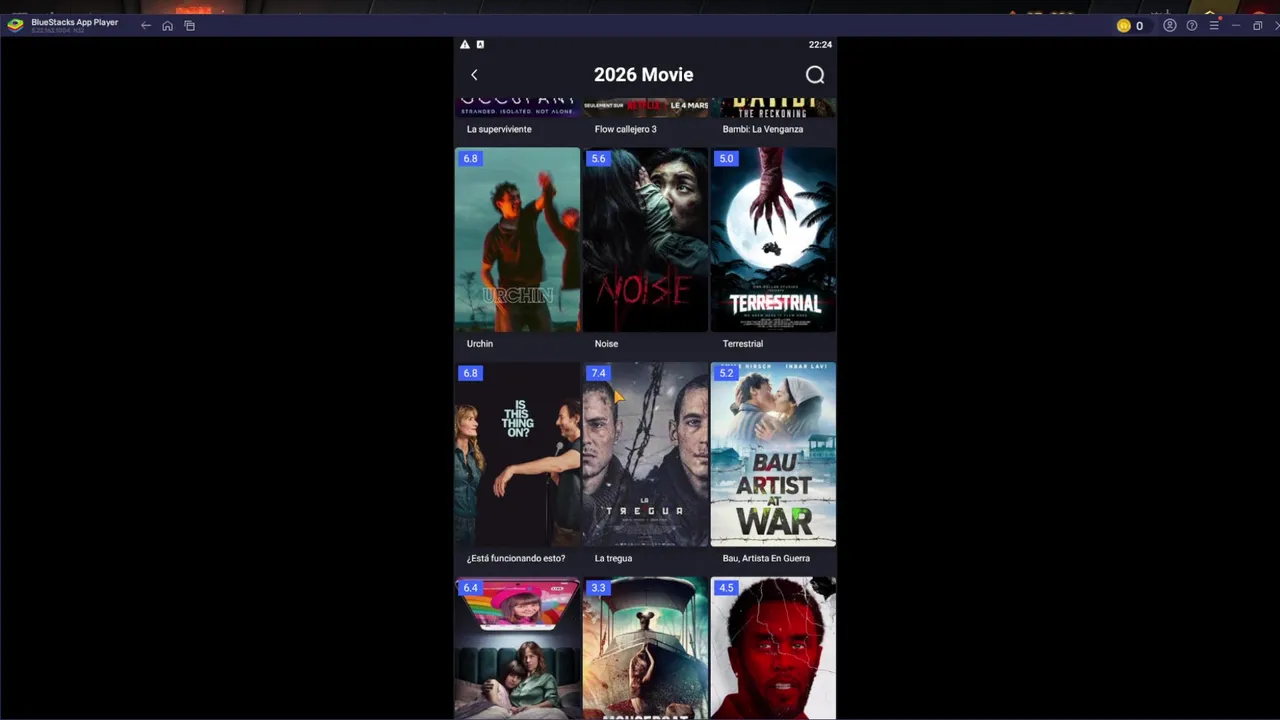Go back using the app's back chevron
The image size is (1280, 720).
[x=474, y=75]
